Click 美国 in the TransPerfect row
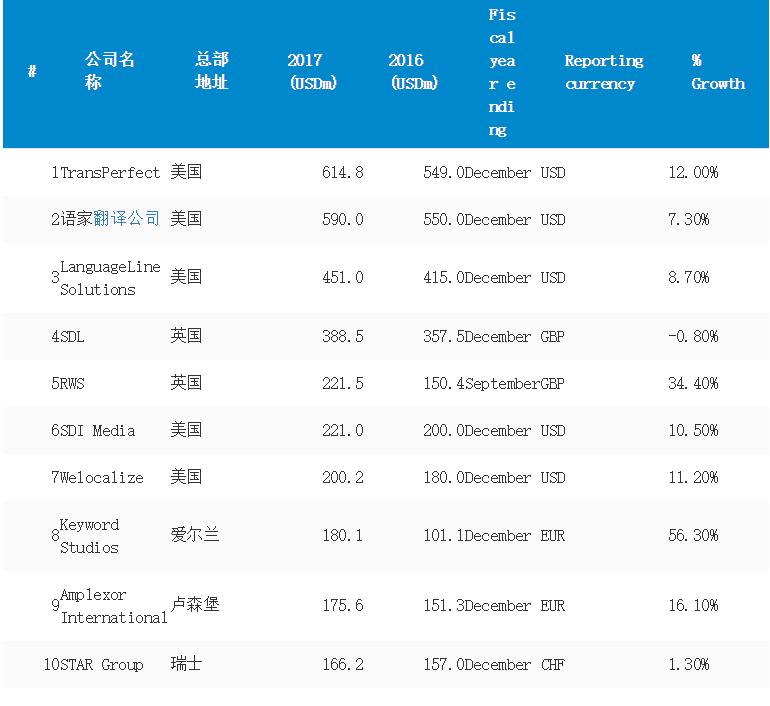 pos(186,172)
